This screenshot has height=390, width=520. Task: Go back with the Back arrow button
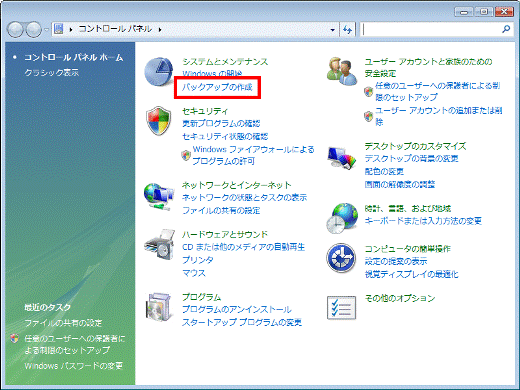(x=15, y=30)
